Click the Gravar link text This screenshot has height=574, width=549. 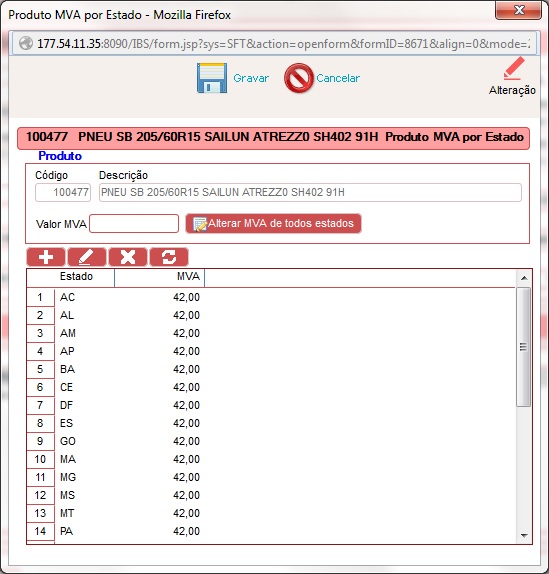point(251,78)
